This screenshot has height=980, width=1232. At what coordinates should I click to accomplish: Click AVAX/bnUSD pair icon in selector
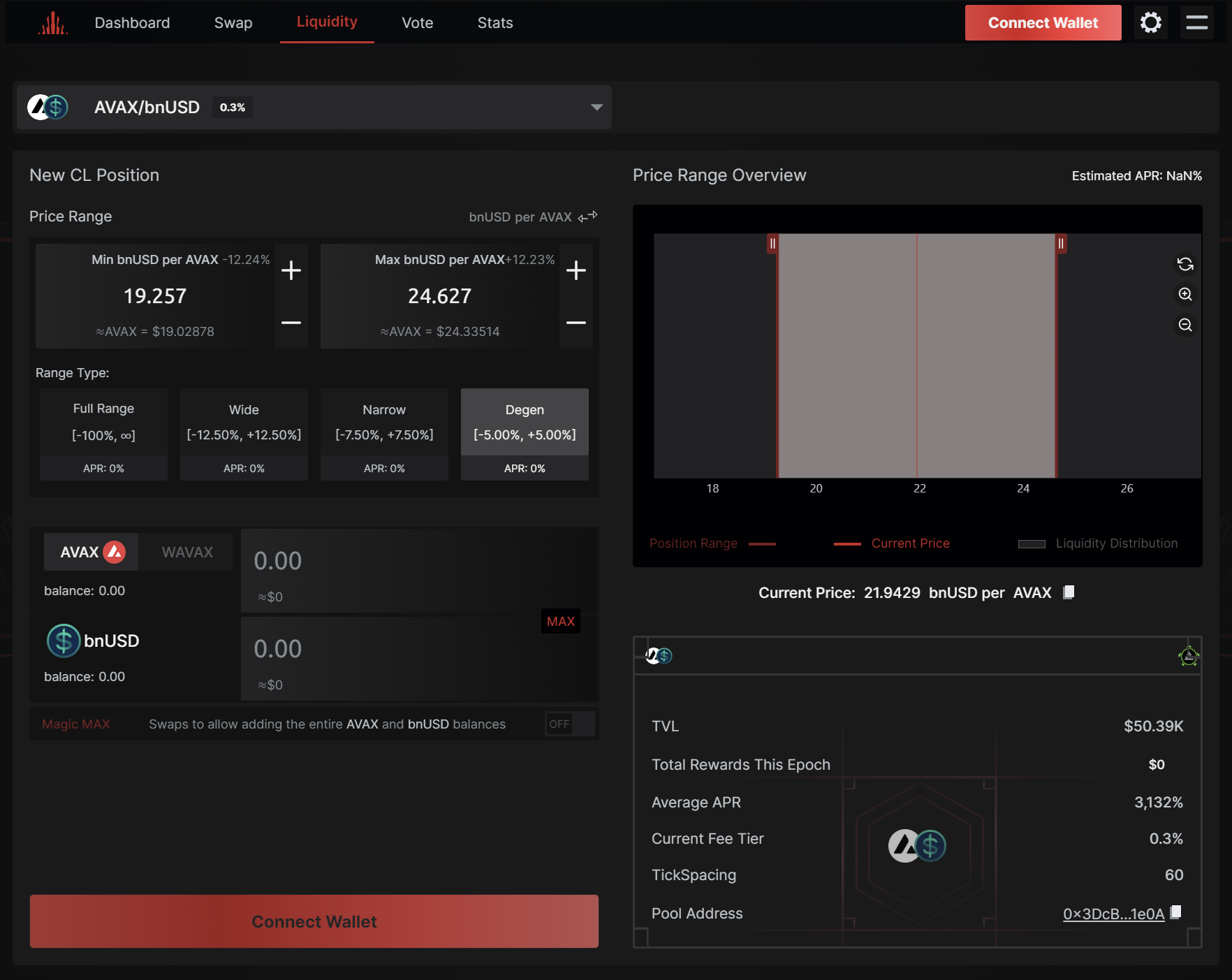47,107
